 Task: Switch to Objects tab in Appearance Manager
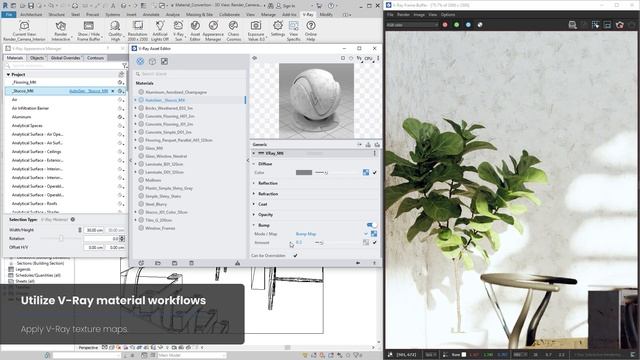(37, 58)
